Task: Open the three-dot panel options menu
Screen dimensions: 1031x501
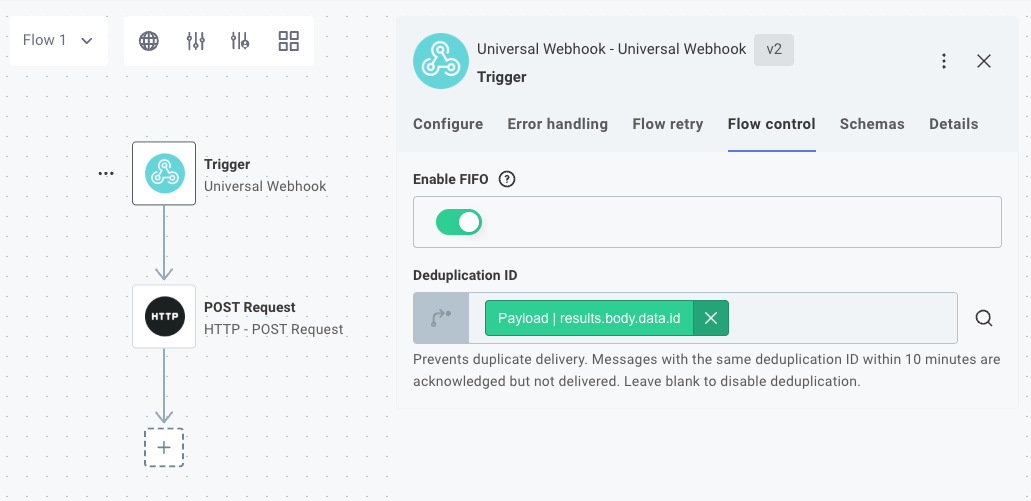Action: 944,61
